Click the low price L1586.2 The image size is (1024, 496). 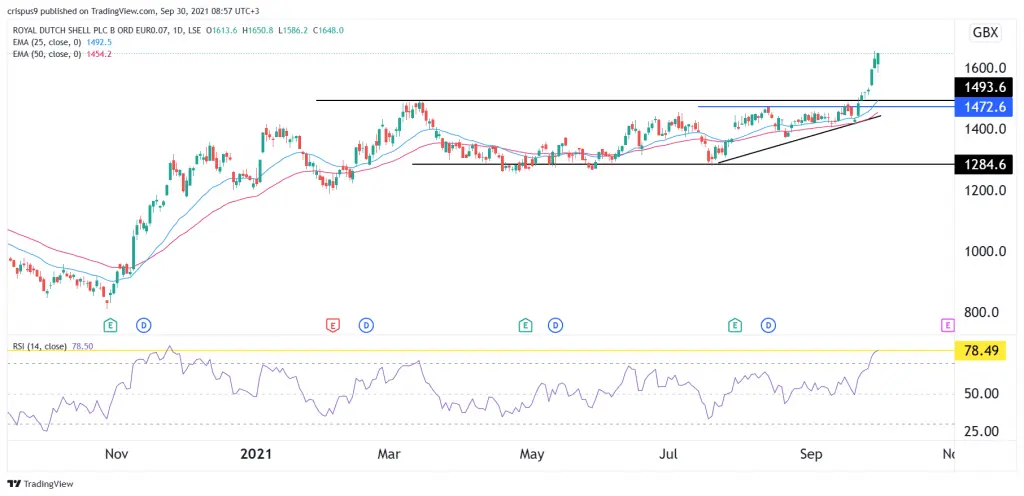(295, 30)
